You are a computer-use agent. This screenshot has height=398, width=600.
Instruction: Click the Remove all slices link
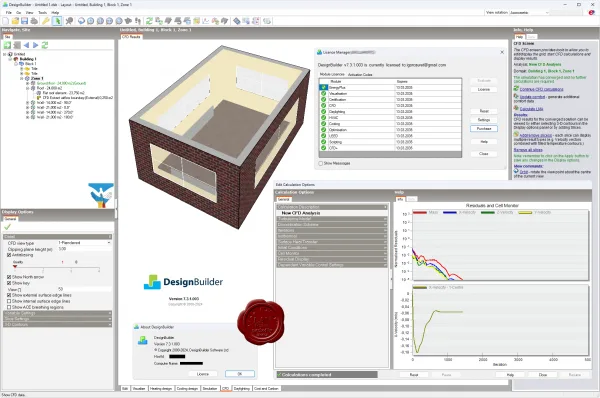[x=528, y=150]
